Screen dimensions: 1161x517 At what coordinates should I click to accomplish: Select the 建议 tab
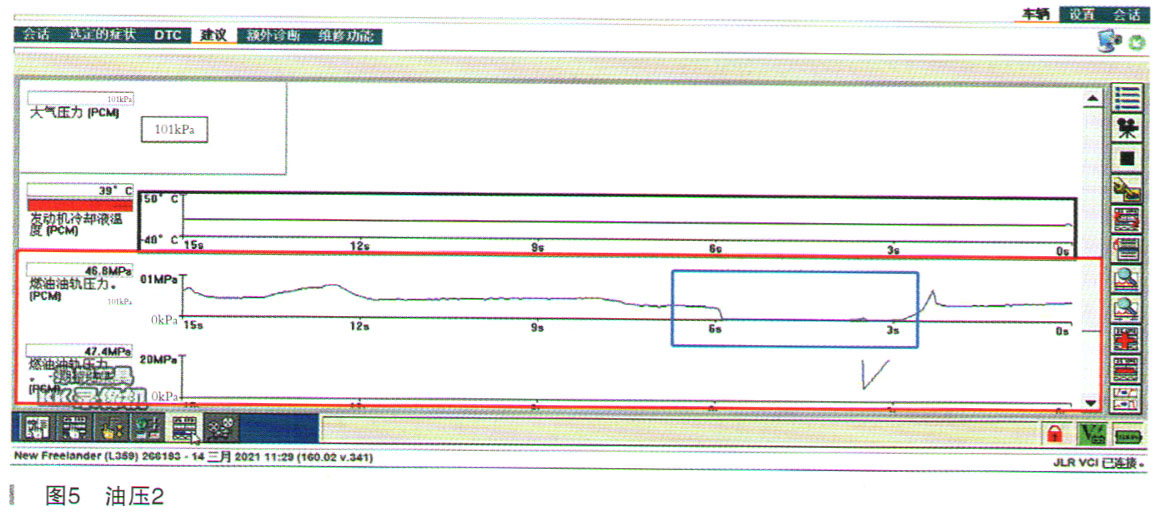click(x=213, y=35)
